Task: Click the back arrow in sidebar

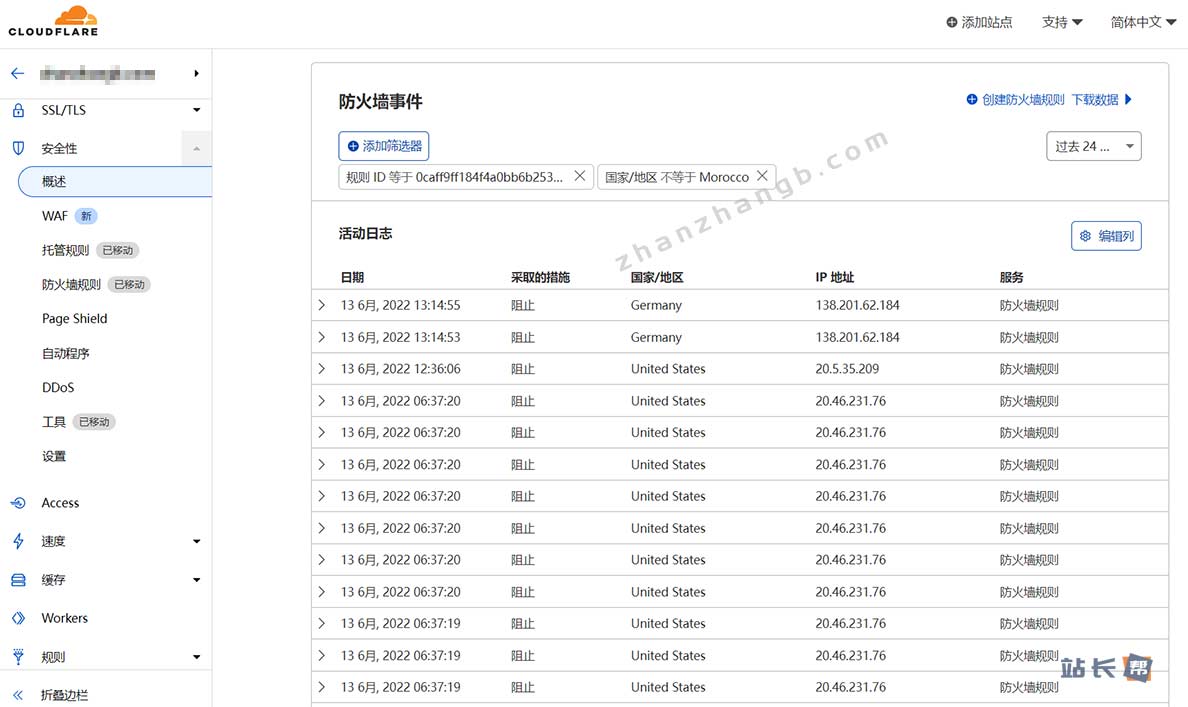Action: [17, 73]
